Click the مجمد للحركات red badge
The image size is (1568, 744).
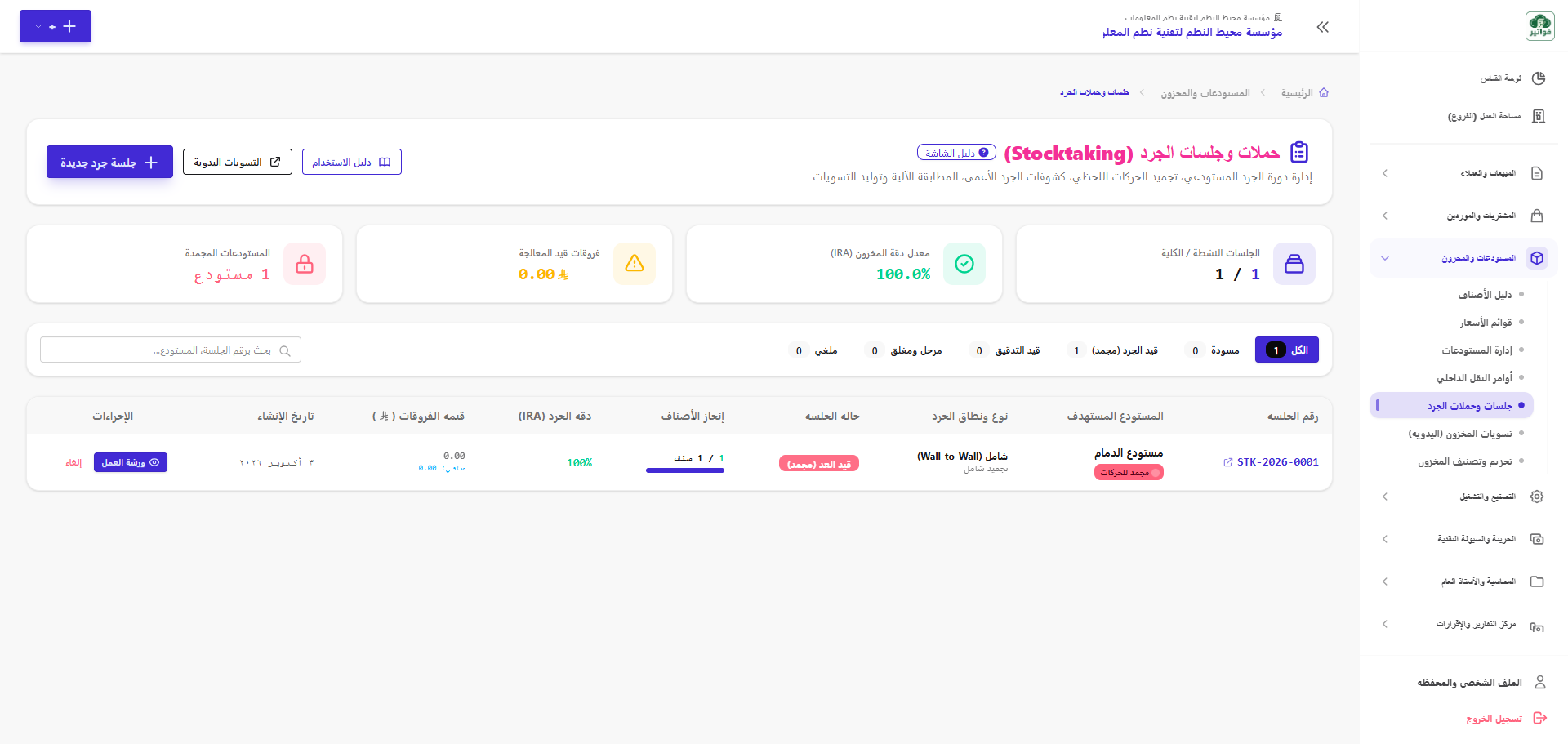[1129, 472]
